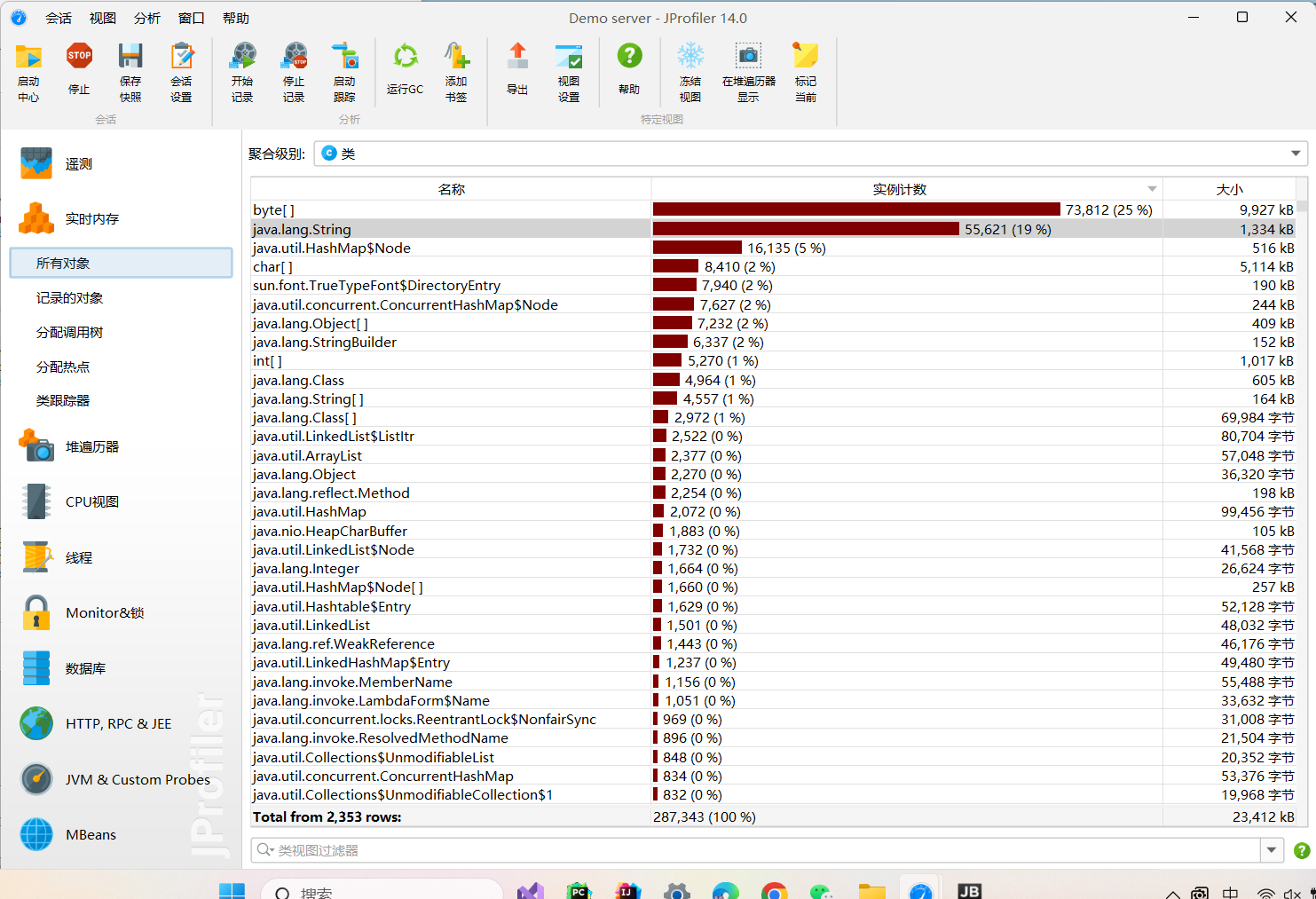Toggle sort arrow on Instance Count (实例计数) column
Viewport: 1316px width, 899px height.
1152,189
